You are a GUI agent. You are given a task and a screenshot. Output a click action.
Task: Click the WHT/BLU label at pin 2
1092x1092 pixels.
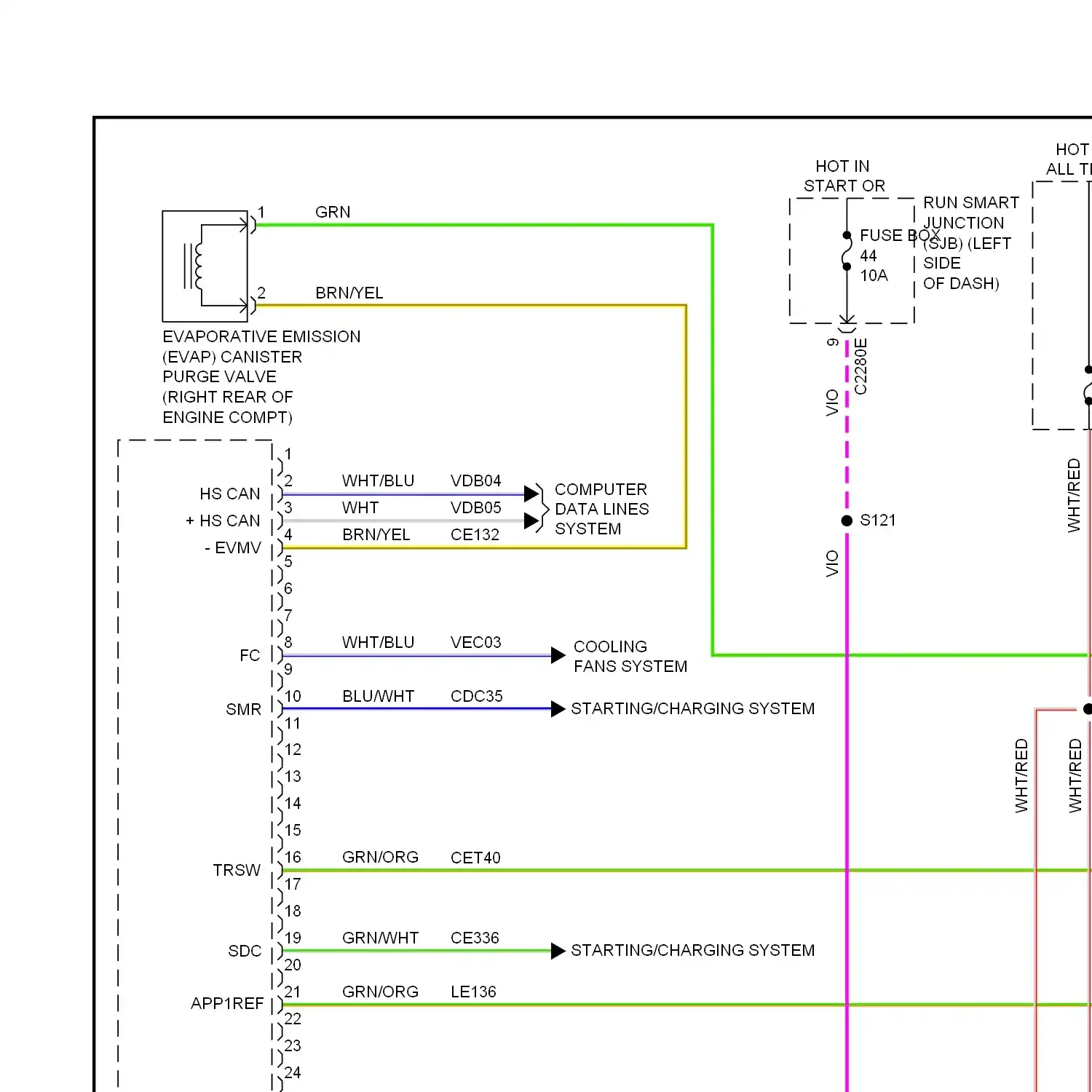point(379,481)
